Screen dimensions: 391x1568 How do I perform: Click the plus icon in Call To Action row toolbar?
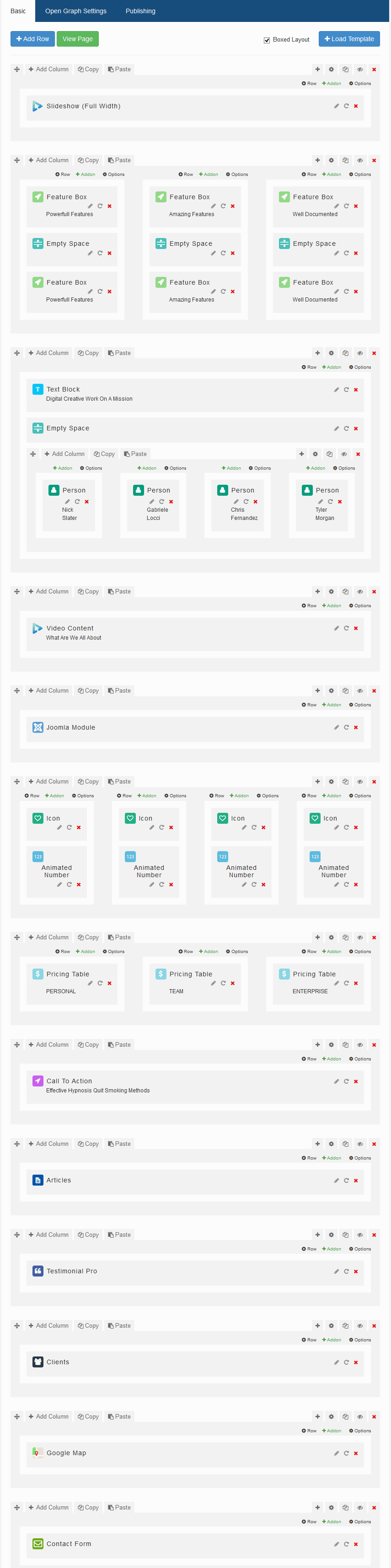pos(317,1044)
